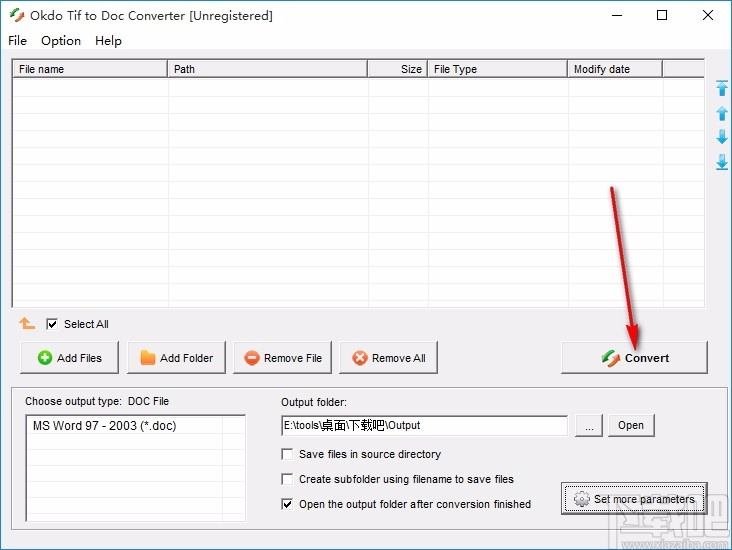Open the Help menu
The width and height of the screenshot is (732, 550).
(x=108, y=41)
